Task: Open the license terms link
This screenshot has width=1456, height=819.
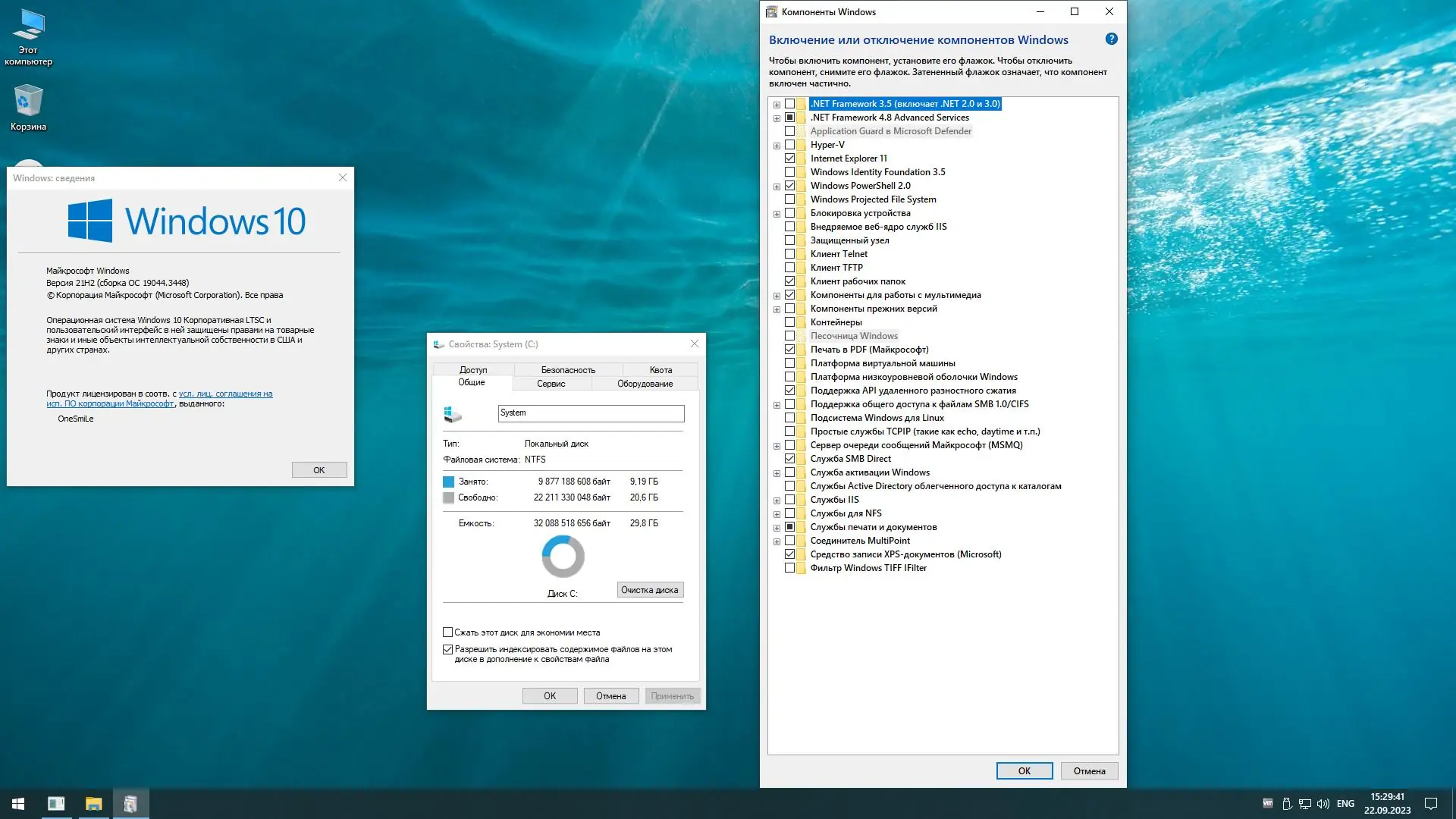Action: (225, 394)
